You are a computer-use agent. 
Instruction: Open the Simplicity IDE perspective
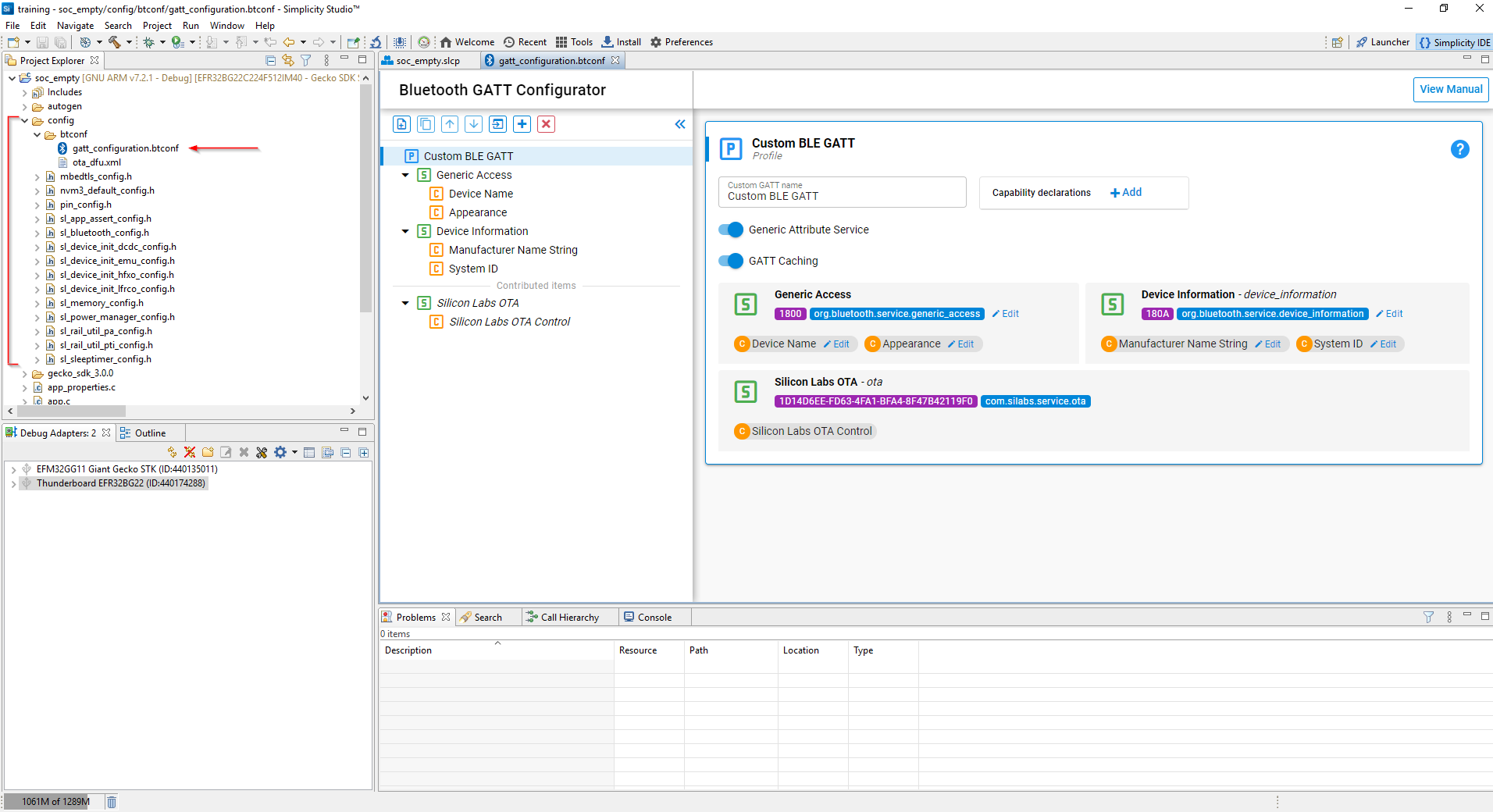[1454, 42]
